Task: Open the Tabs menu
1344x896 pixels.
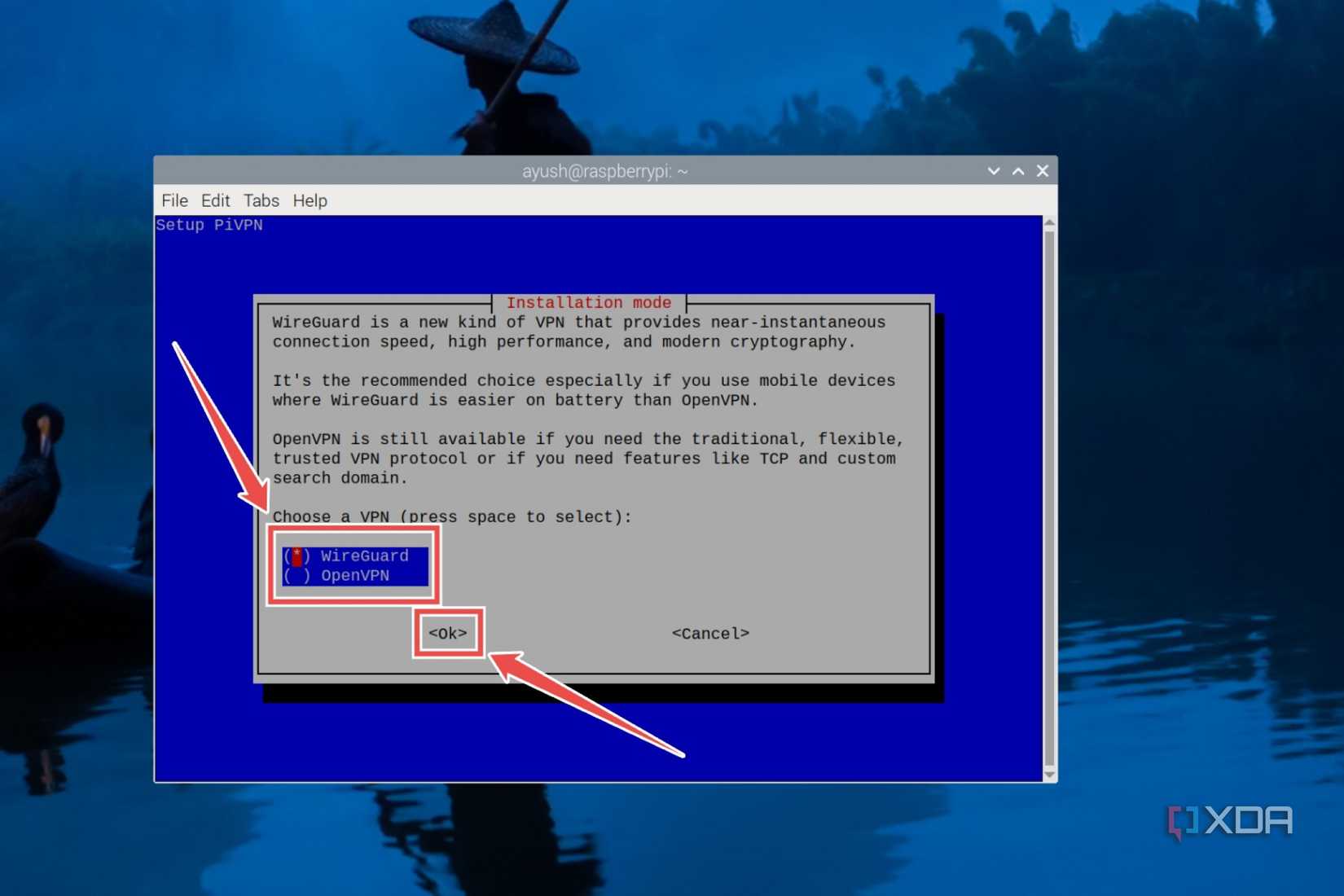Action: (x=261, y=200)
